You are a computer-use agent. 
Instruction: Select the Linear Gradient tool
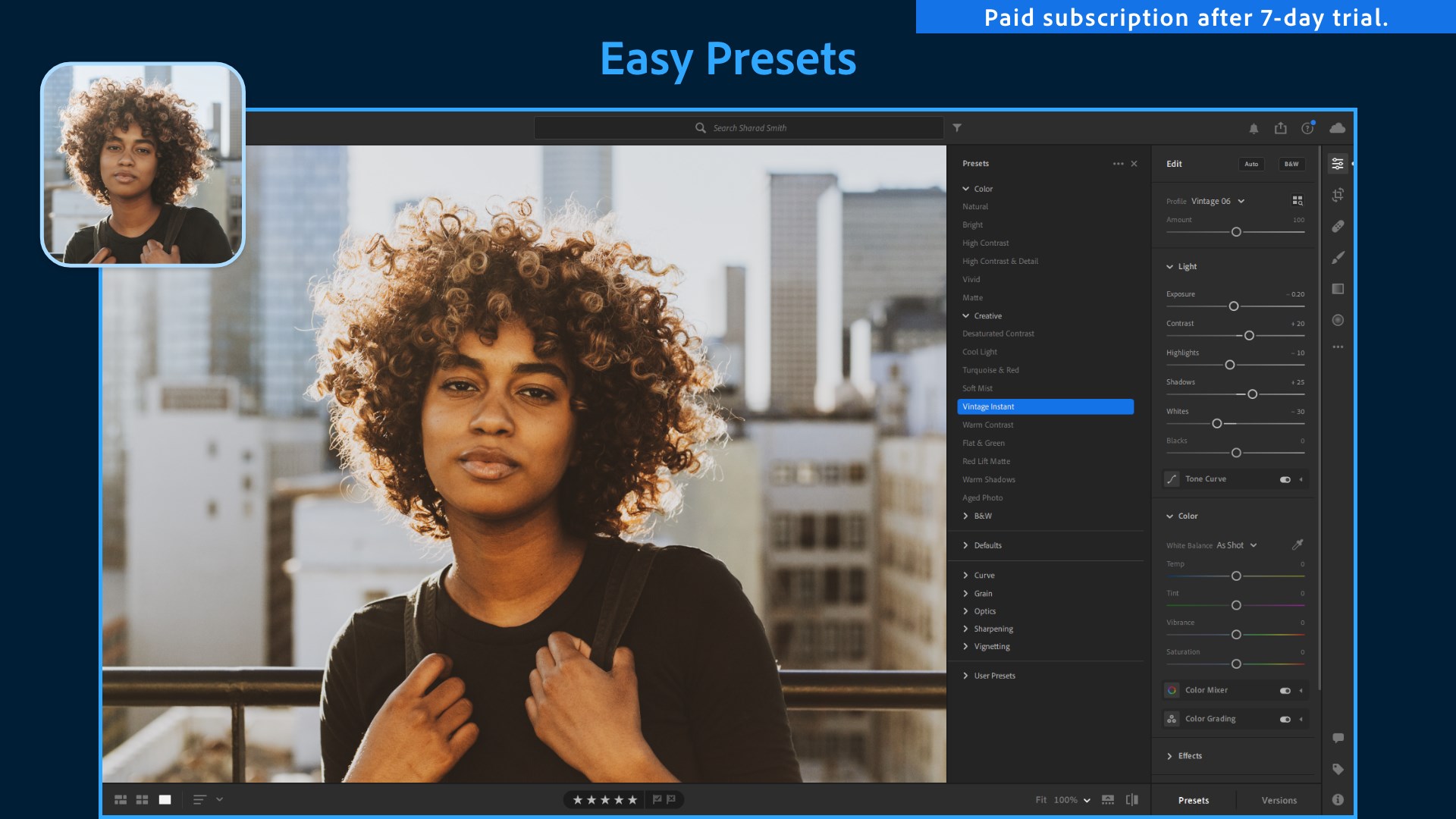(x=1338, y=289)
